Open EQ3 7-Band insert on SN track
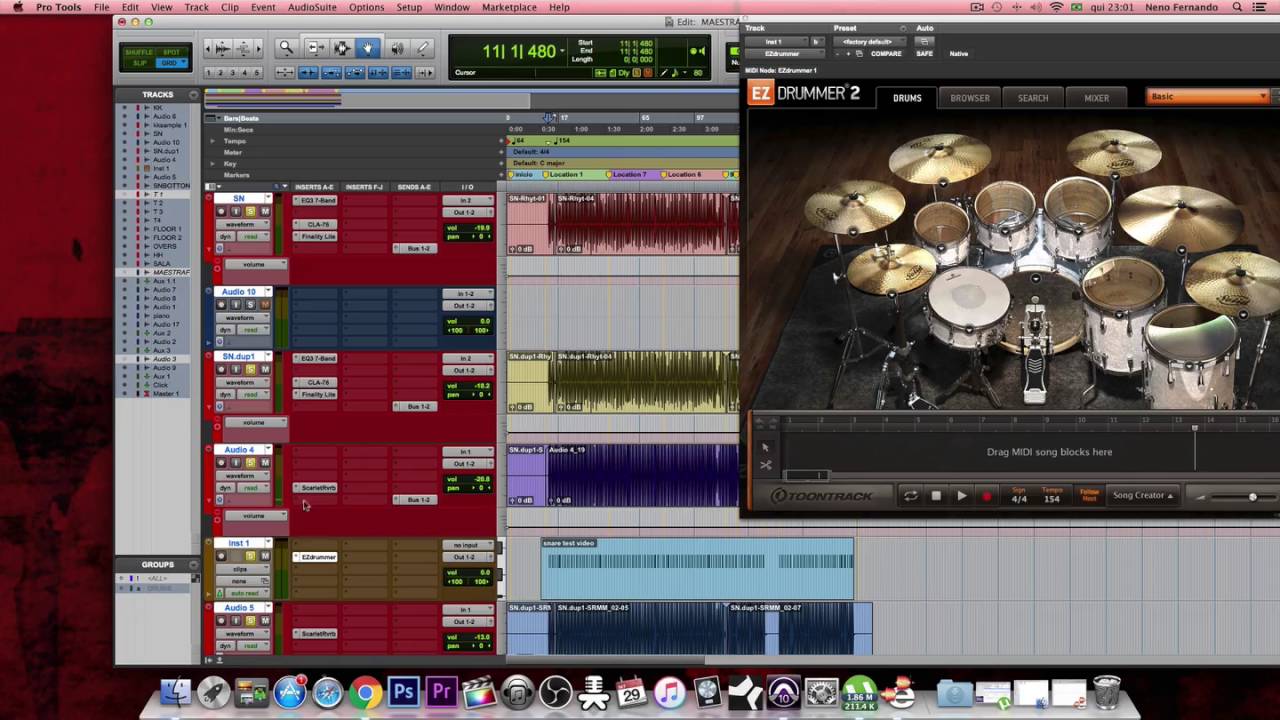This screenshot has width=1280, height=720. click(x=316, y=200)
